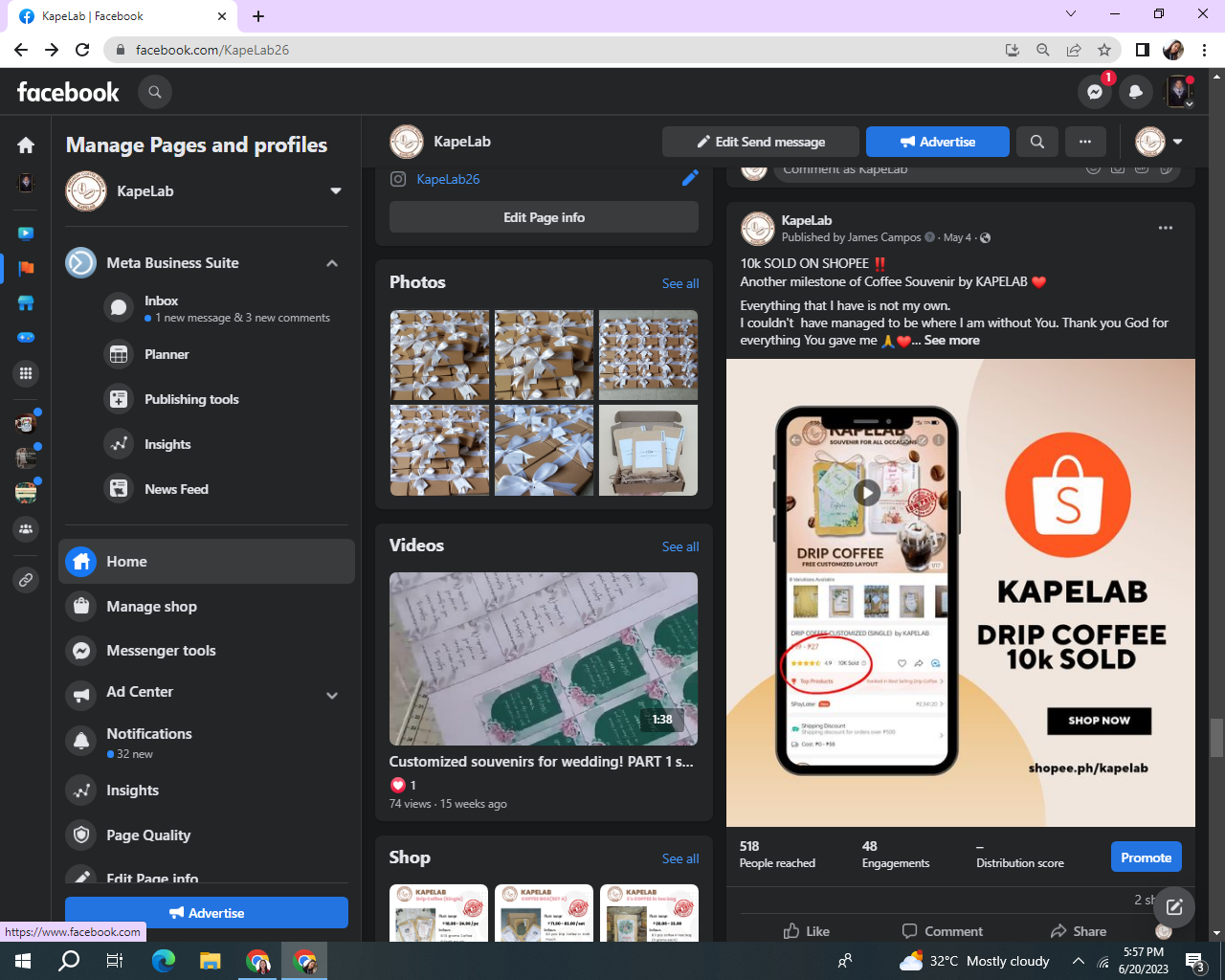Comment on the KapeLab post

click(943, 931)
